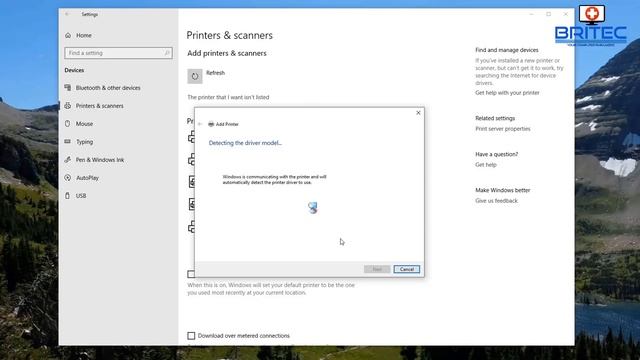640x360 pixels.
Task: Click Related settings heading
Action: [495, 118]
